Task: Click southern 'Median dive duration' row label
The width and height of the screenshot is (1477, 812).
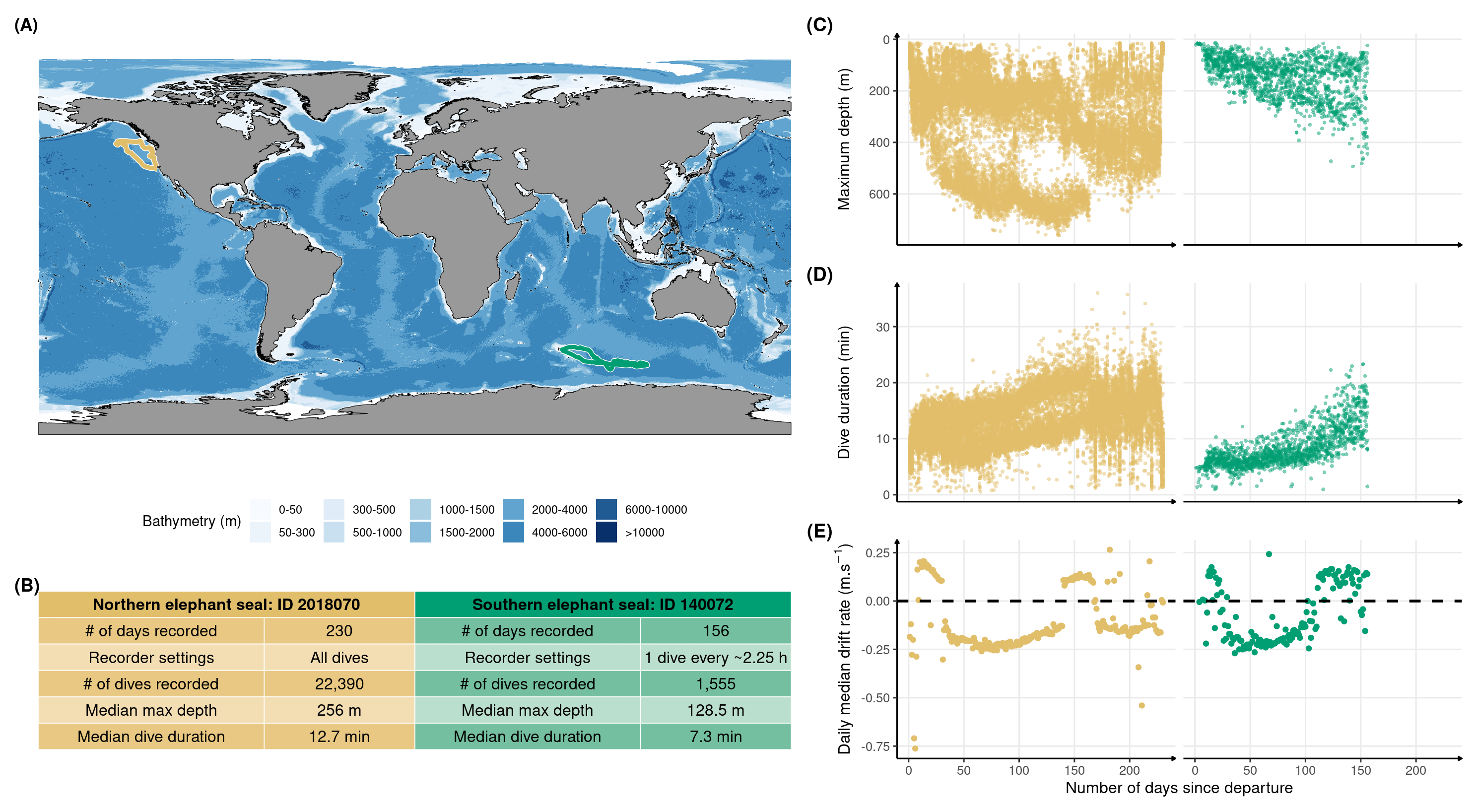Action: [x=528, y=736]
